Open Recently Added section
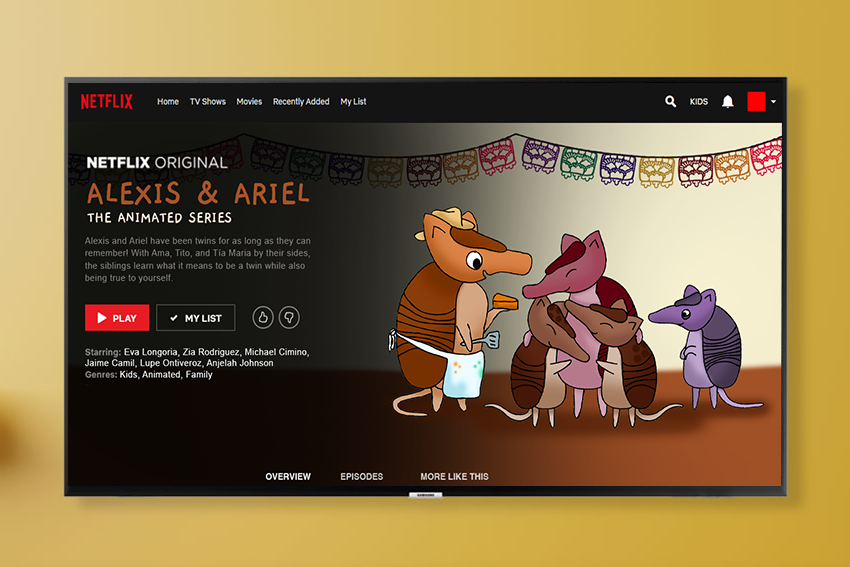Image resolution: width=850 pixels, height=567 pixels. [301, 101]
